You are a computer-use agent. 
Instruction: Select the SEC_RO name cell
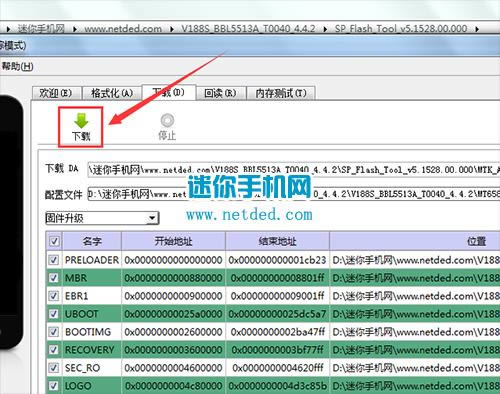92,368
